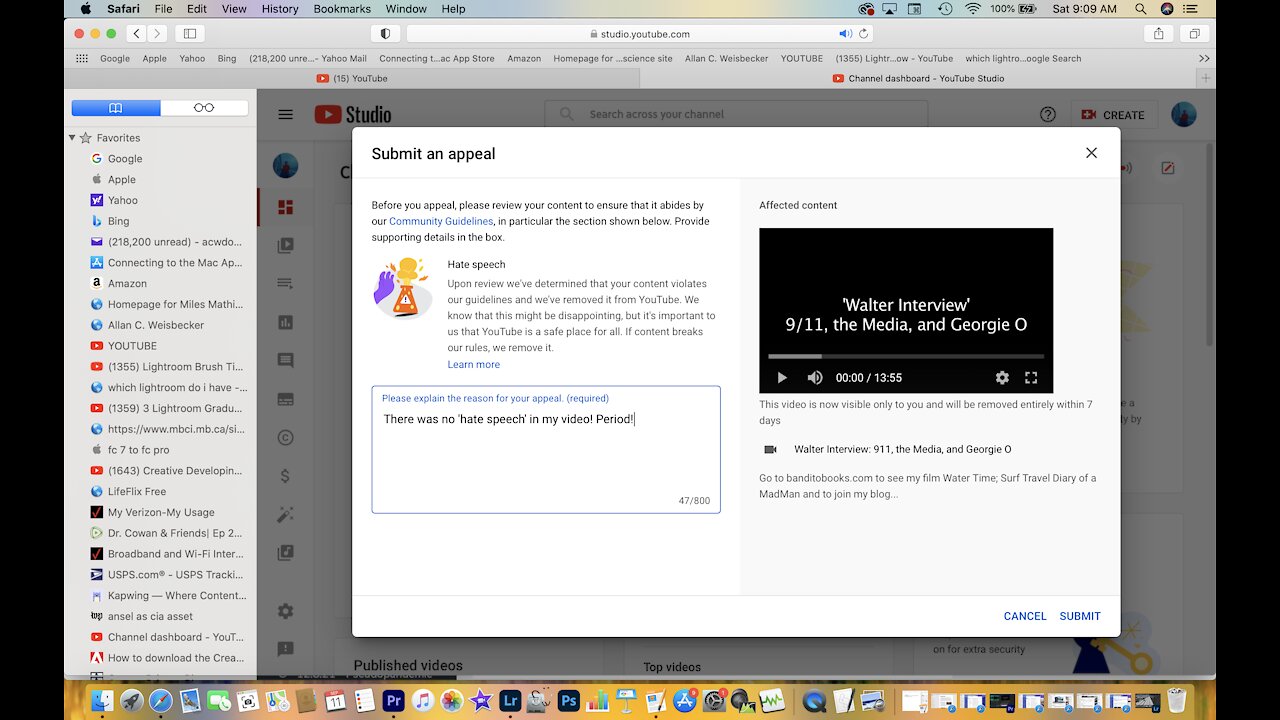
Task: Select Channel dashboard - YouTube Studio tab
Action: (x=918, y=78)
